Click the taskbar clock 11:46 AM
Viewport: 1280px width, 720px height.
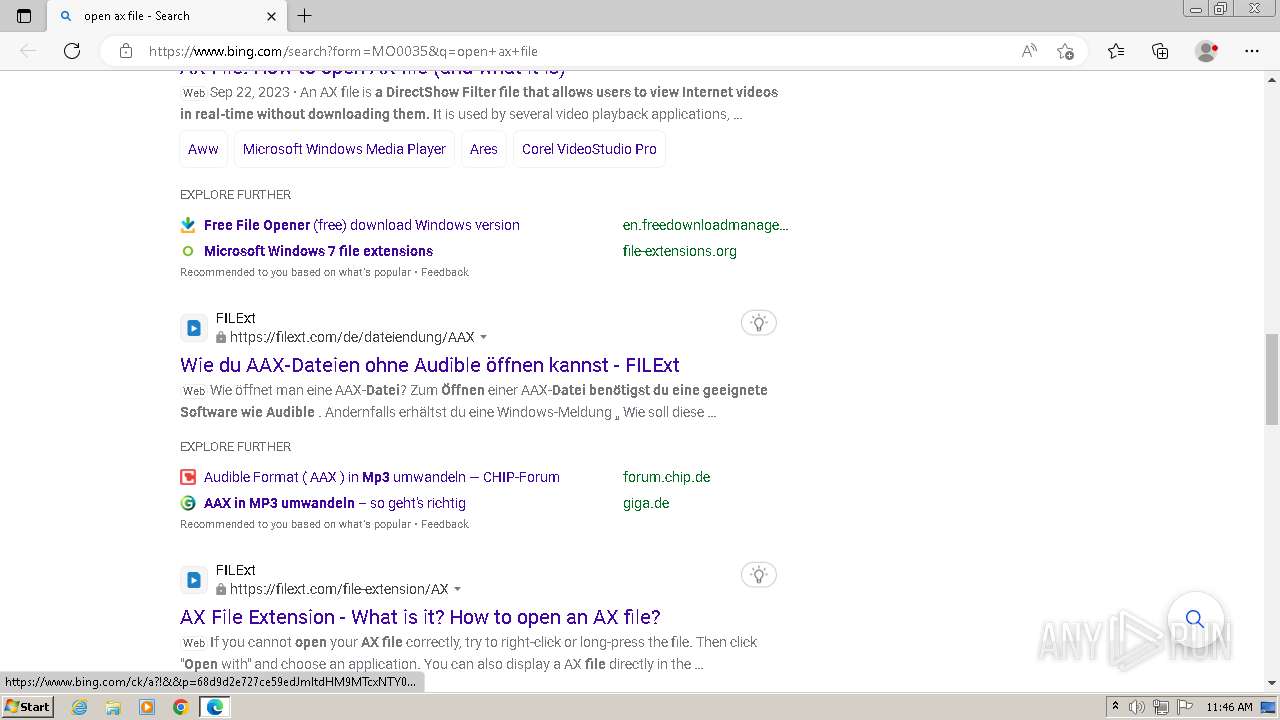pos(1229,707)
